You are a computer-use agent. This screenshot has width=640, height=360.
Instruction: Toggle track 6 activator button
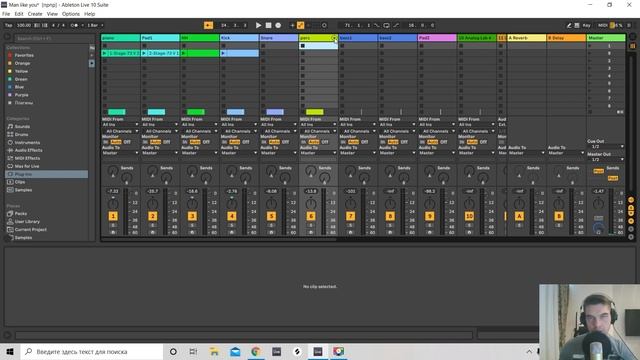tap(311, 216)
